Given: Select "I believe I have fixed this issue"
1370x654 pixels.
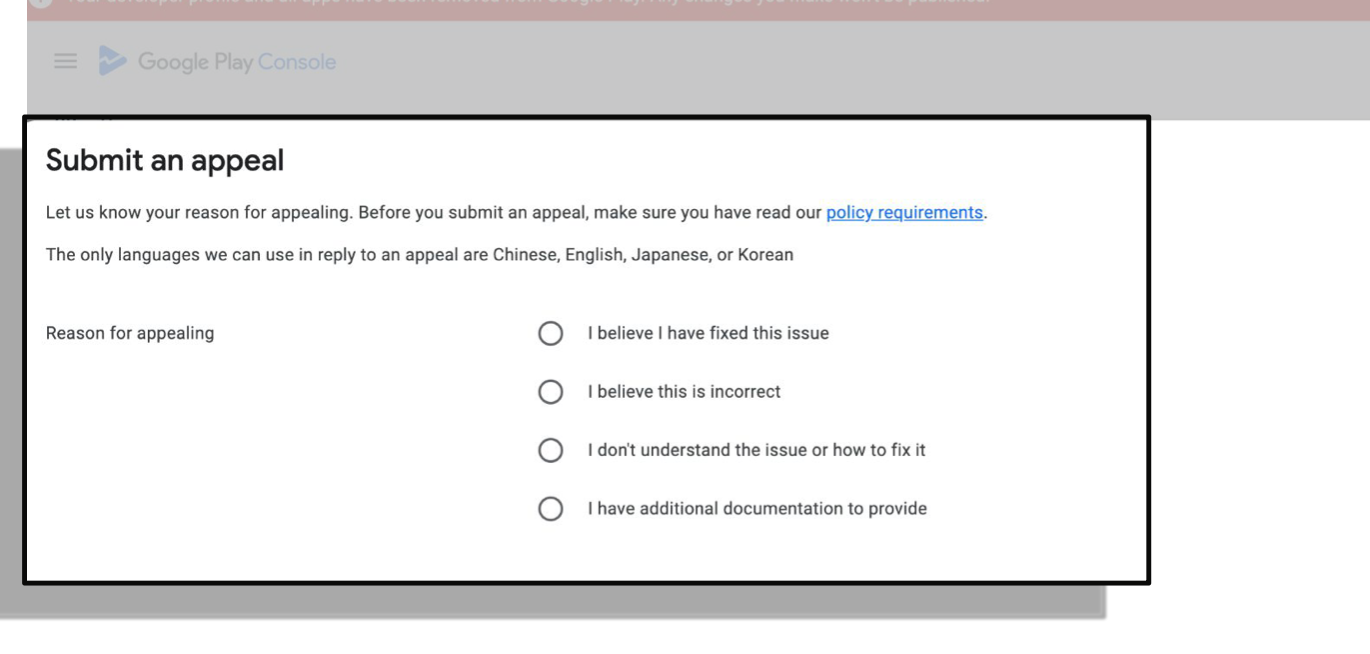Looking at the screenshot, I should [x=551, y=333].
